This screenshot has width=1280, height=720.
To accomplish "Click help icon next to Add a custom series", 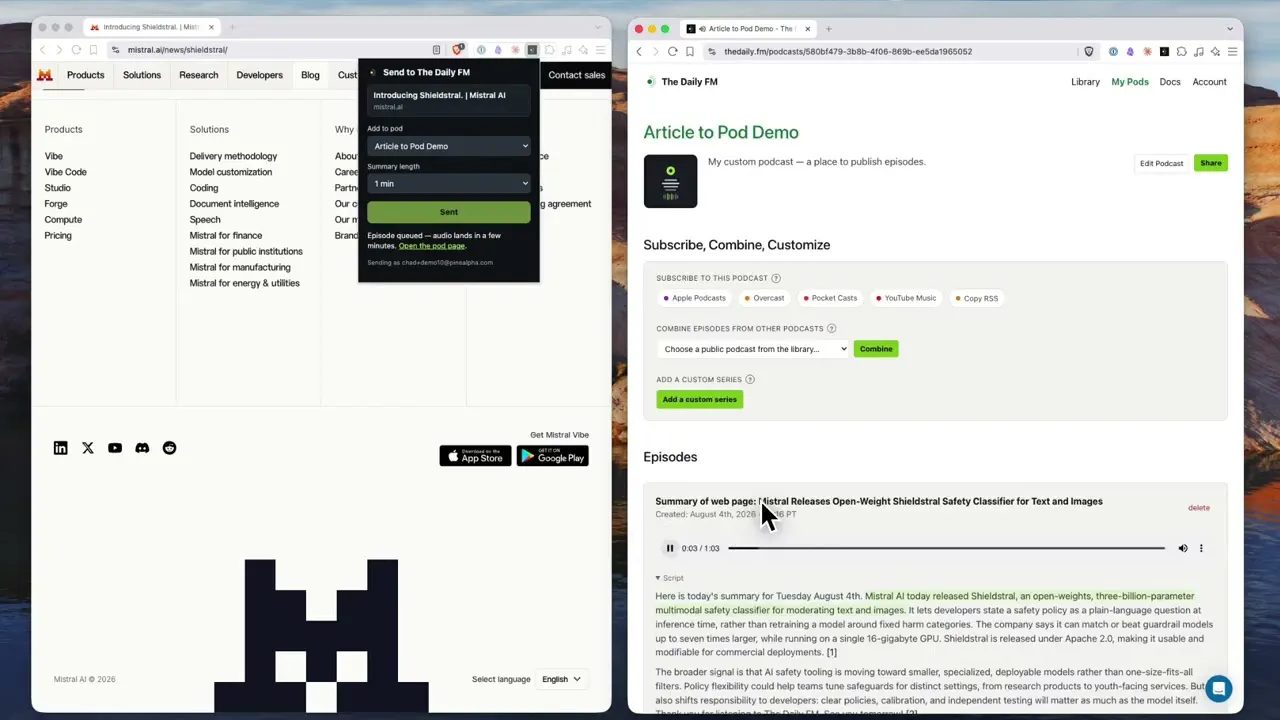I will (x=750, y=379).
